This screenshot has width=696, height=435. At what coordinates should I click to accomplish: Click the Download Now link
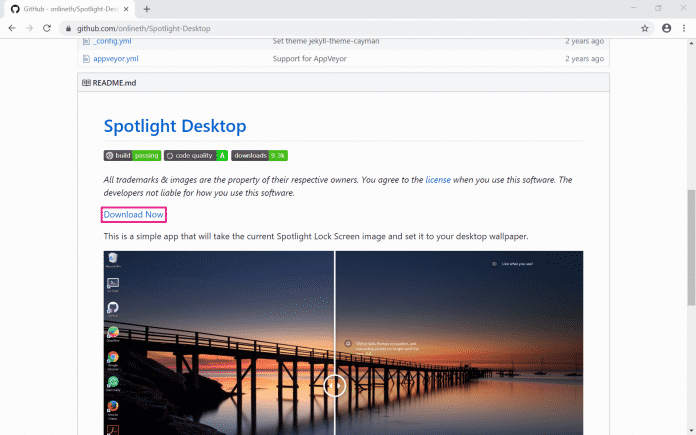pos(134,215)
